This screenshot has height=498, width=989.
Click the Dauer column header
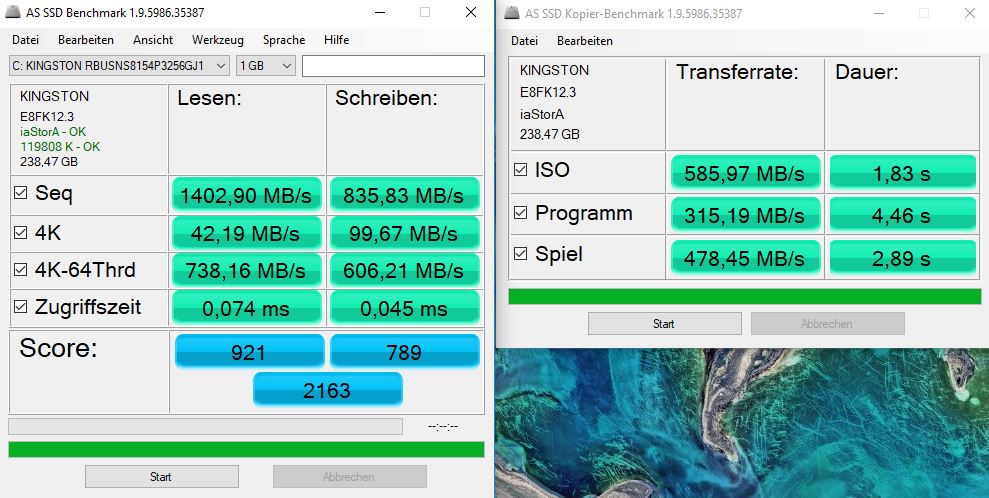pyautogui.click(x=867, y=72)
